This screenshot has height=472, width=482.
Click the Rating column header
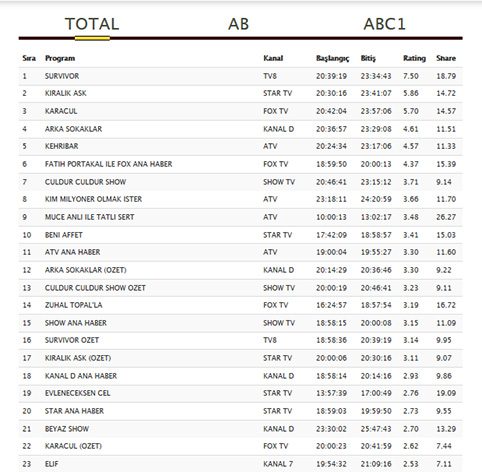click(414, 58)
